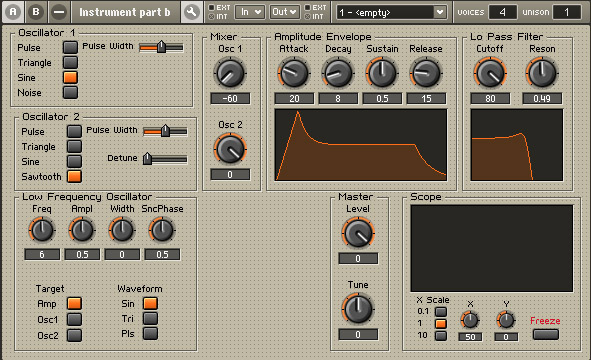Select Pls LFO waveform

150,334
